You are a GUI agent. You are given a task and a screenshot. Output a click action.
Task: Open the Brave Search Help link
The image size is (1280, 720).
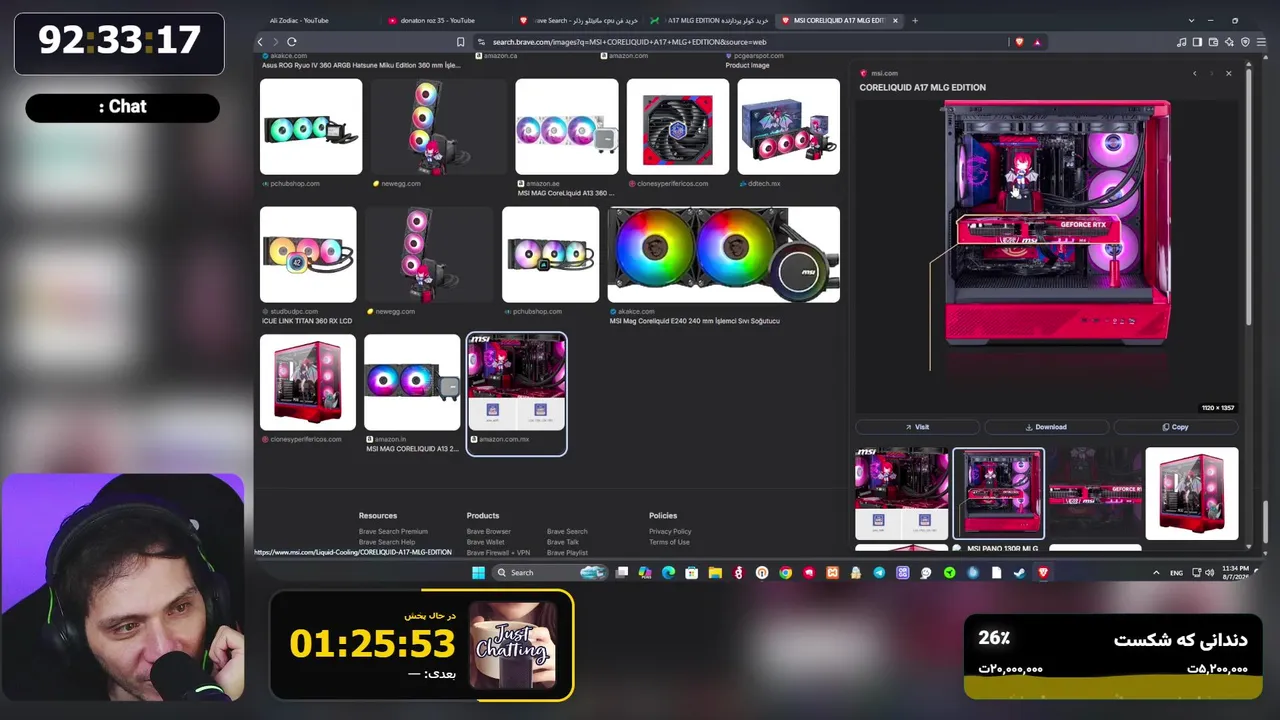(387, 542)
